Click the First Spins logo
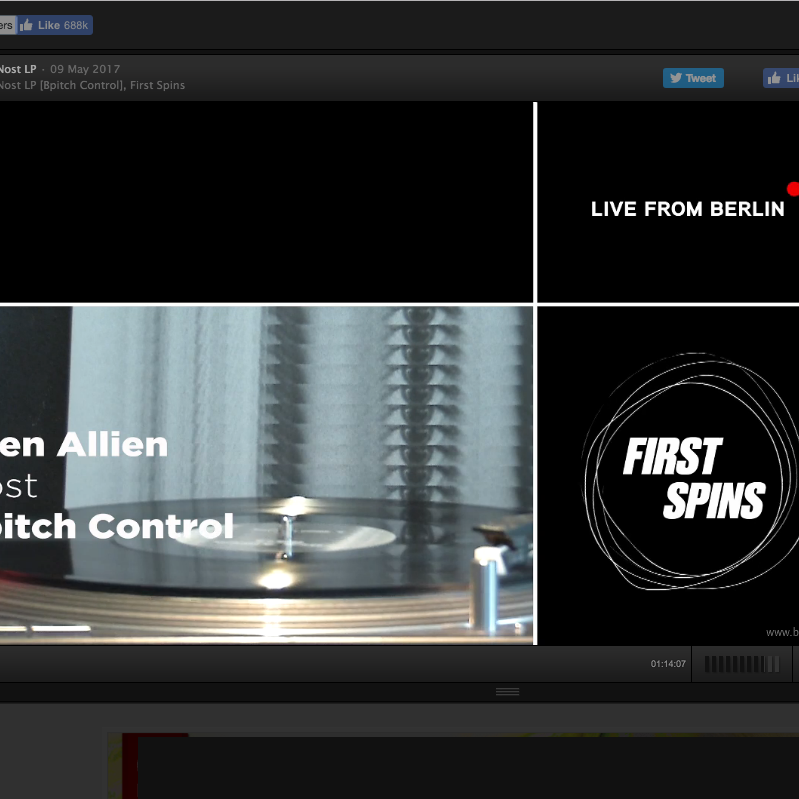Screen dimensions: 799x799 691,471
